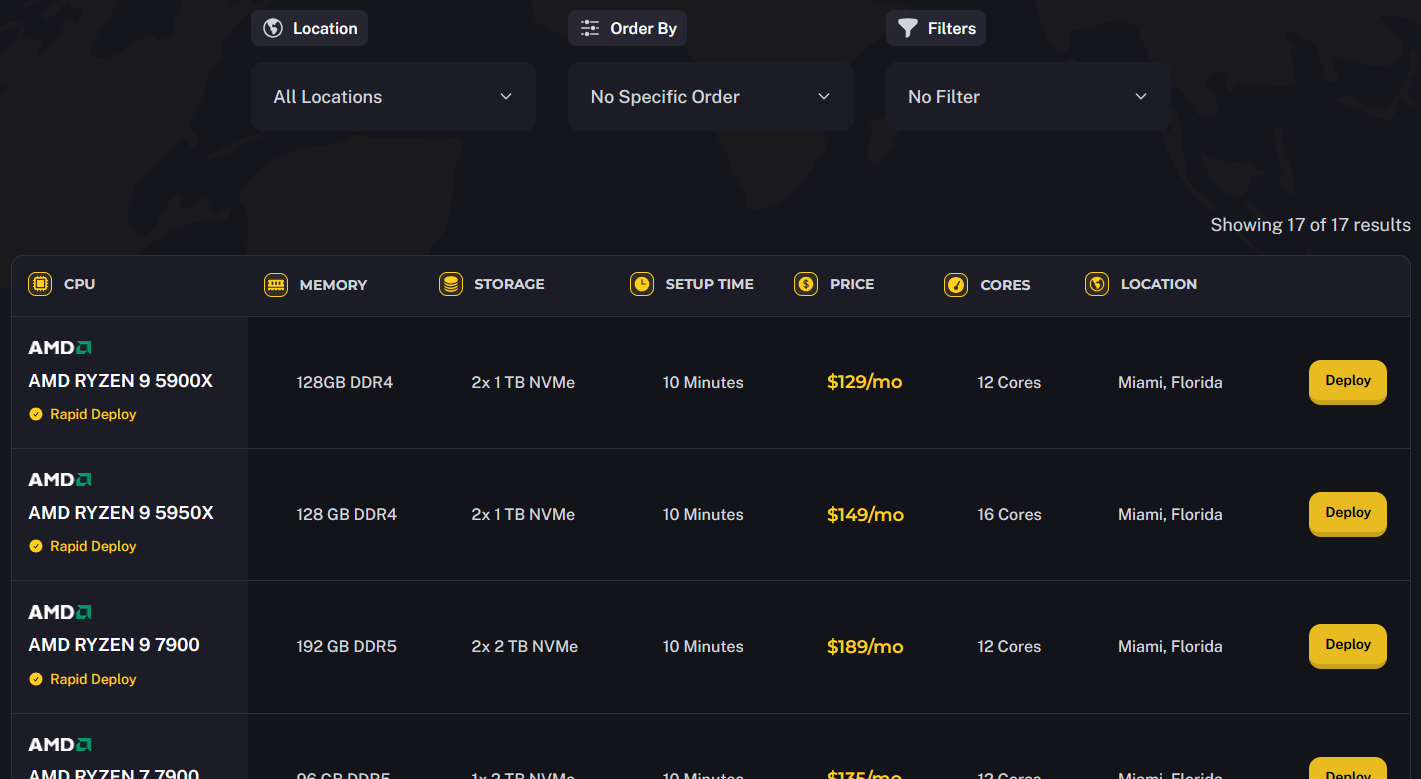Open the No Filter dropdown

tap(1028, 97)
